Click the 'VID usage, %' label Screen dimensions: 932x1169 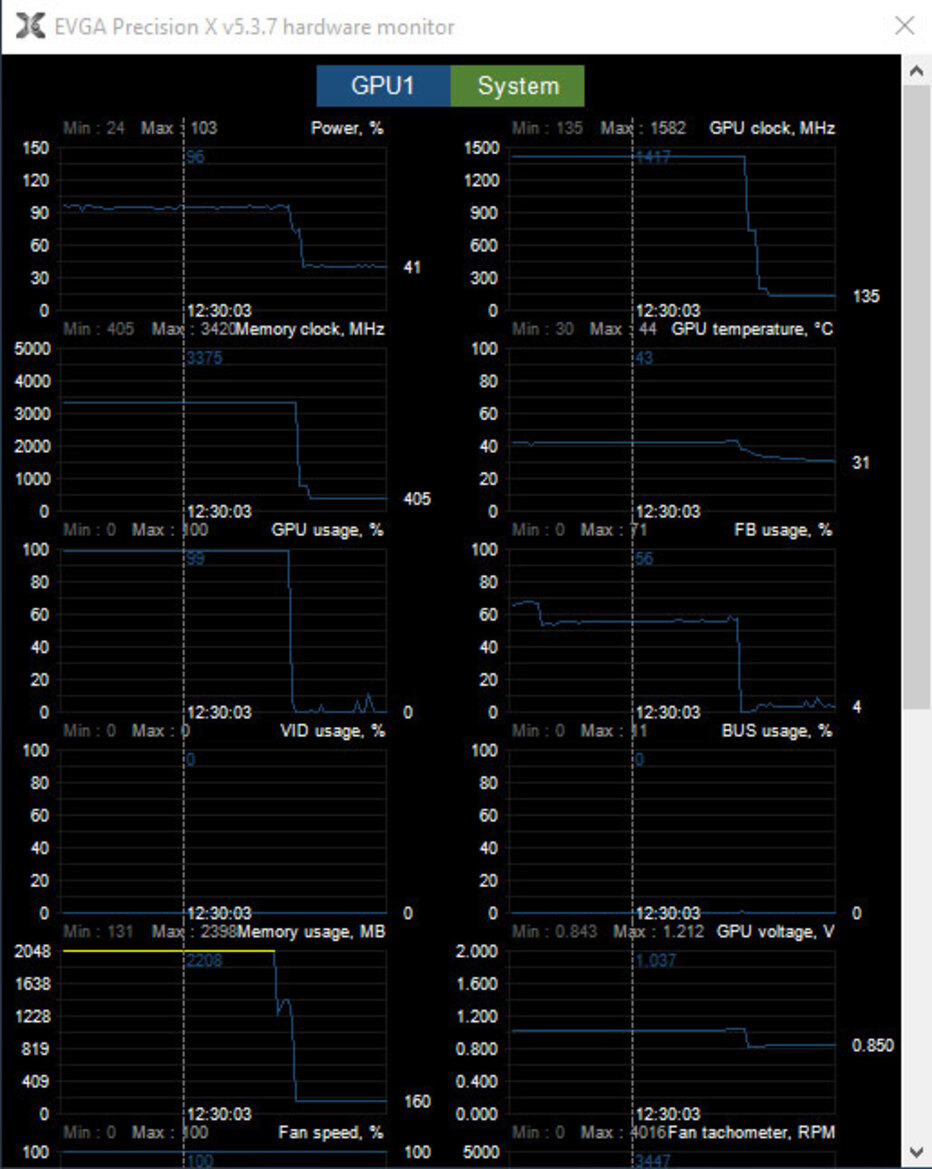pos(333,731)
